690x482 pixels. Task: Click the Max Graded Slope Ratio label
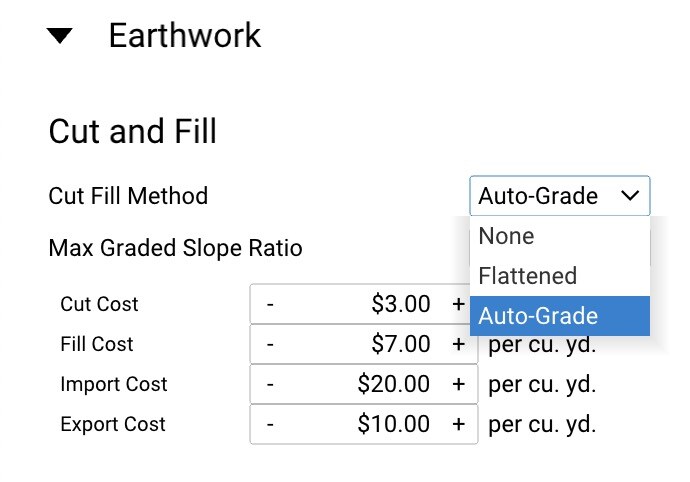[x=175, y=247]
